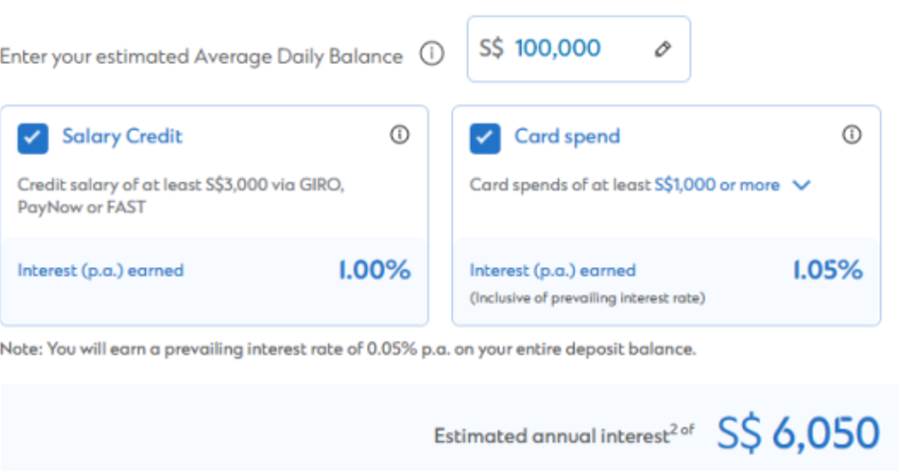
Task: Expand the card spend amount chevron arrow
Action: [x=800, y=185]
